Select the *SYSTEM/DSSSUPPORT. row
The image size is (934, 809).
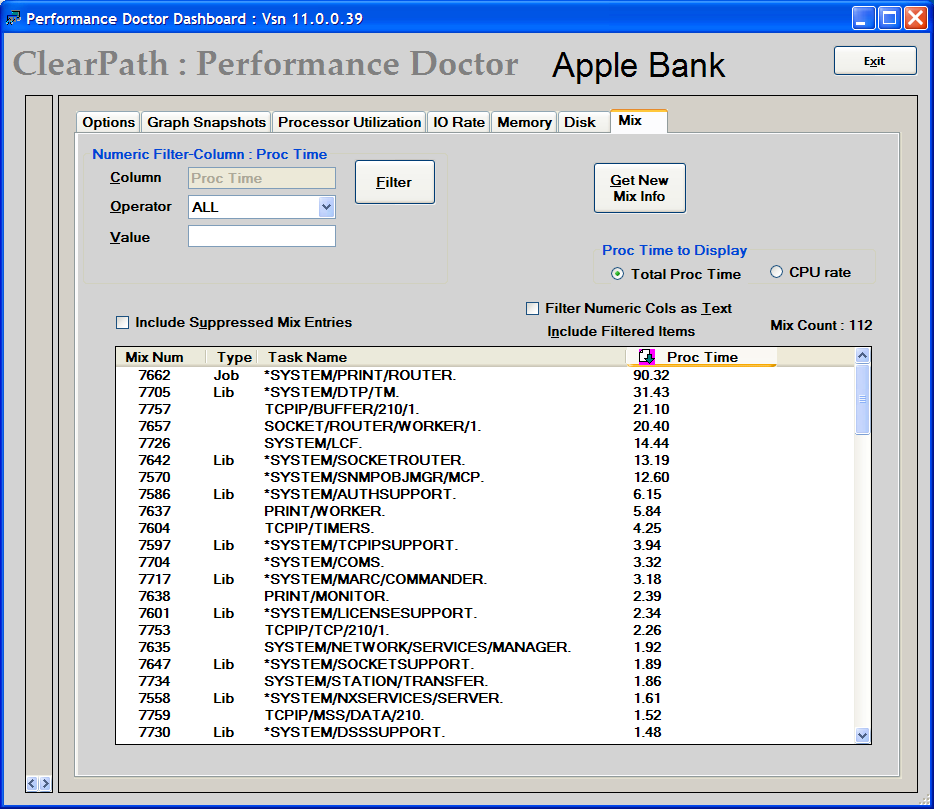click(485, 732)
